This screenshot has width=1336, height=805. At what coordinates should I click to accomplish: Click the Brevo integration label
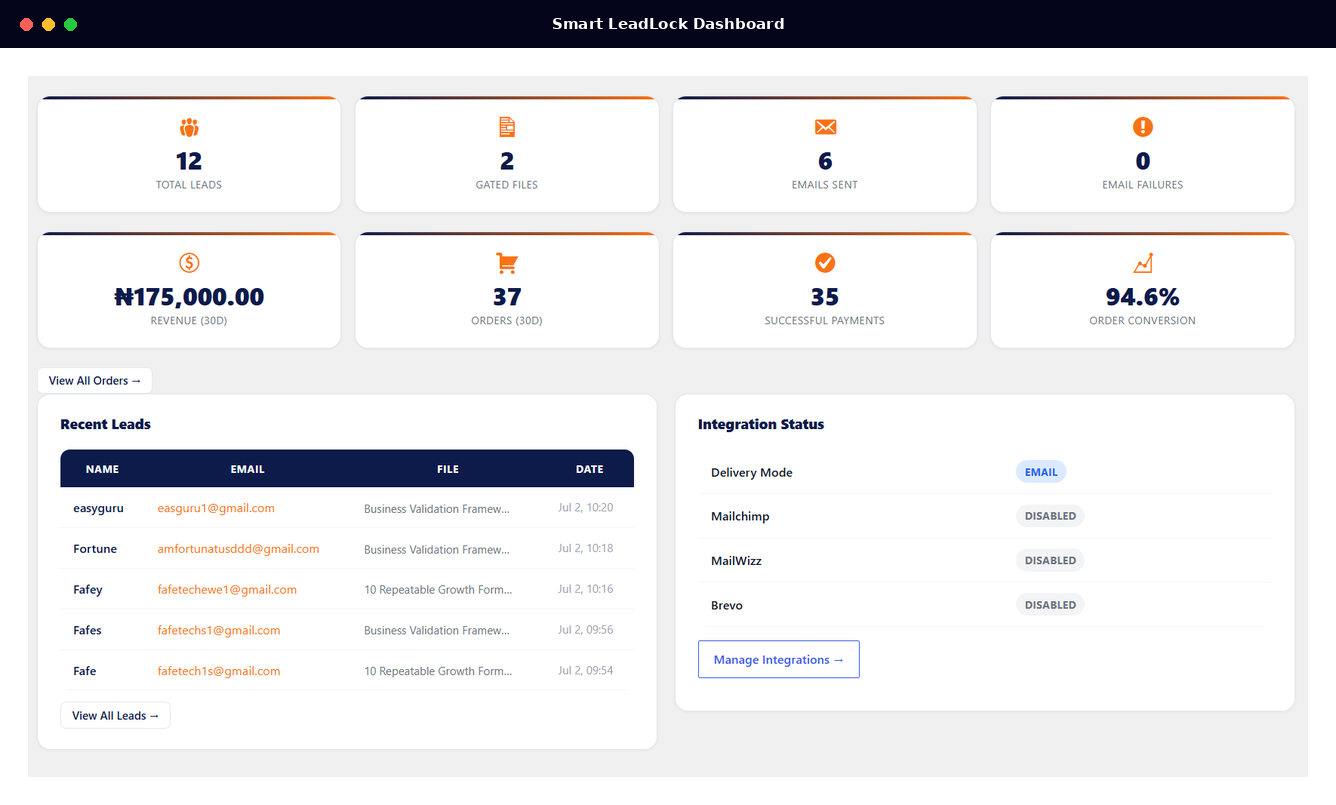(x=727, y=605)
